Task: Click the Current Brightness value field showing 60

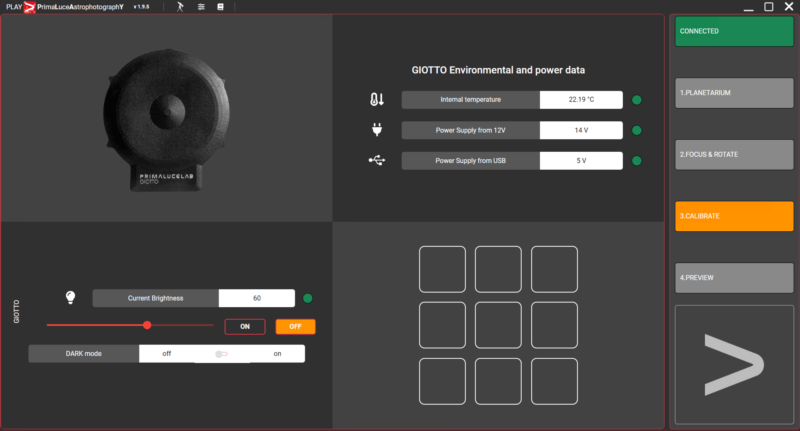Action: coord(257,298)
